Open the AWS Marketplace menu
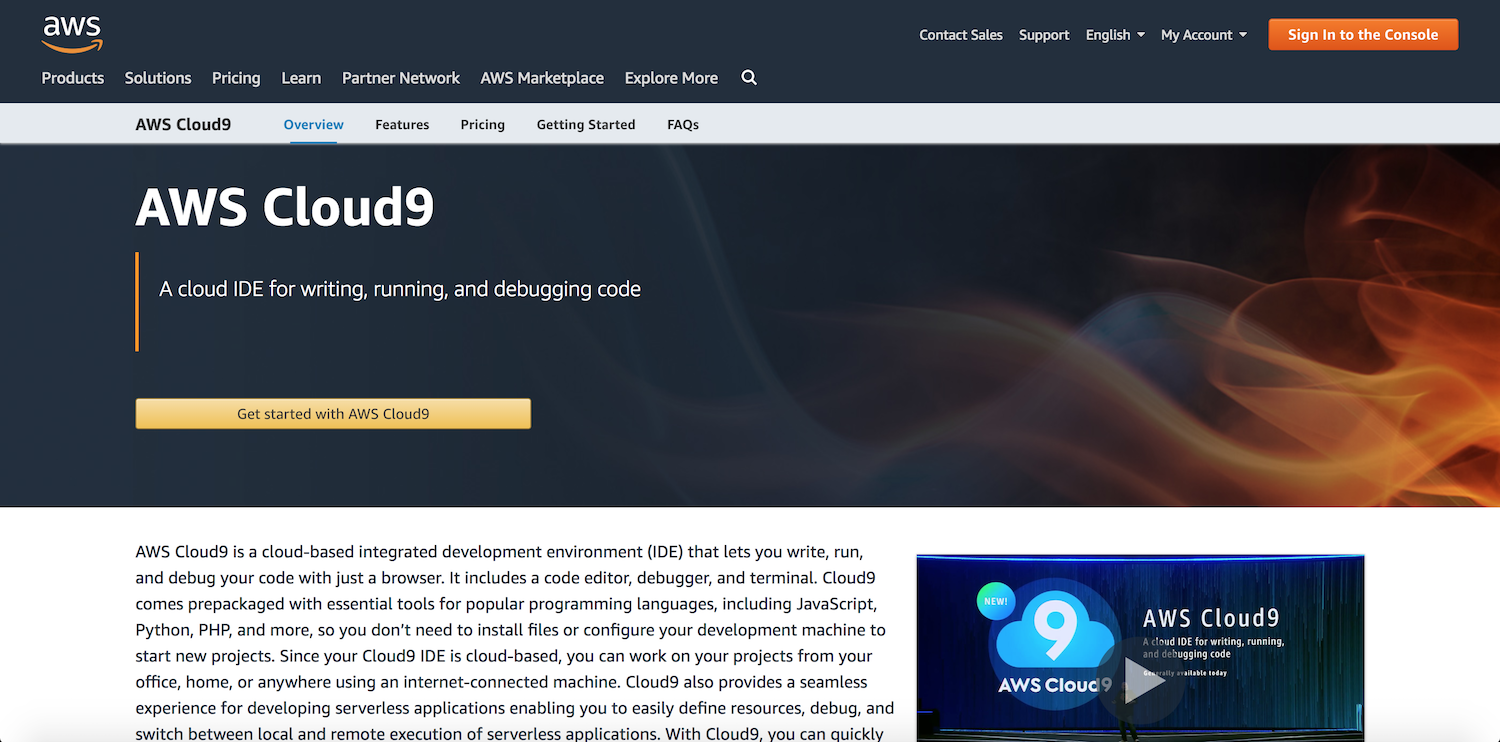Viewport: 1500px width, 742px height. click(x=542, y=78)
